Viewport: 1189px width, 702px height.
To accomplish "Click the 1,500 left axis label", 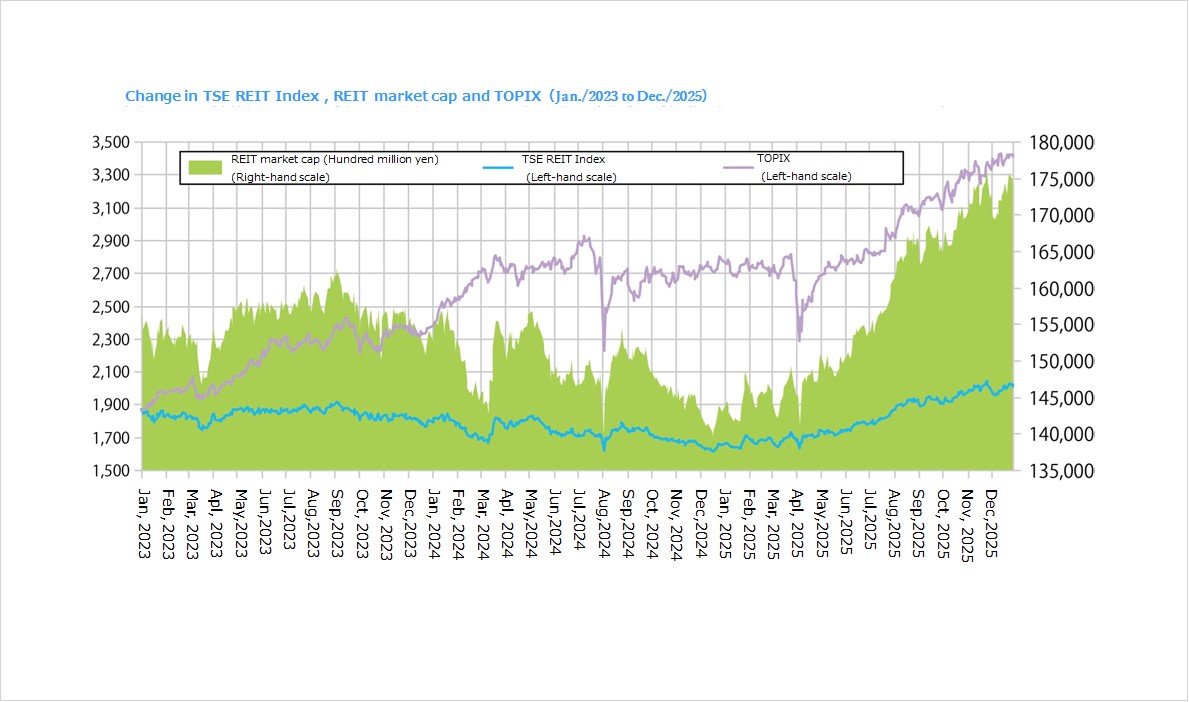I will pos(111,471).
